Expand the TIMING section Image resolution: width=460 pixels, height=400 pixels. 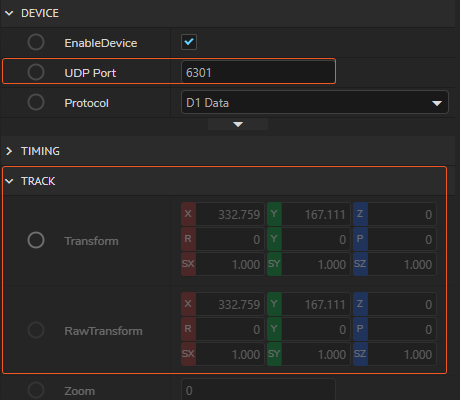tap(9, 151)
